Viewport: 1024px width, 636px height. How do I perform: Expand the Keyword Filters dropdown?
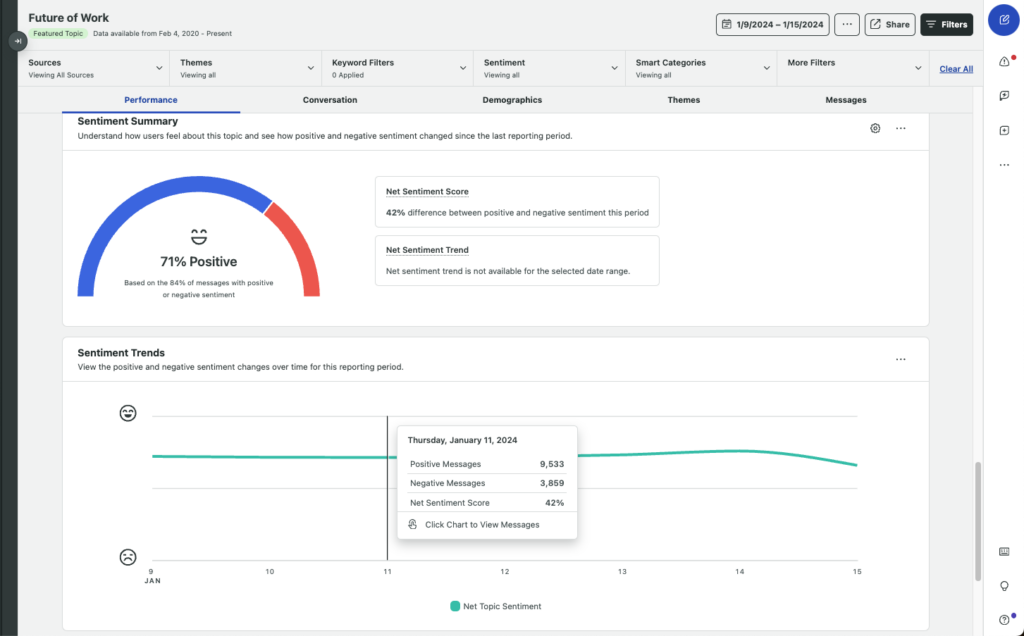point(398,68)
